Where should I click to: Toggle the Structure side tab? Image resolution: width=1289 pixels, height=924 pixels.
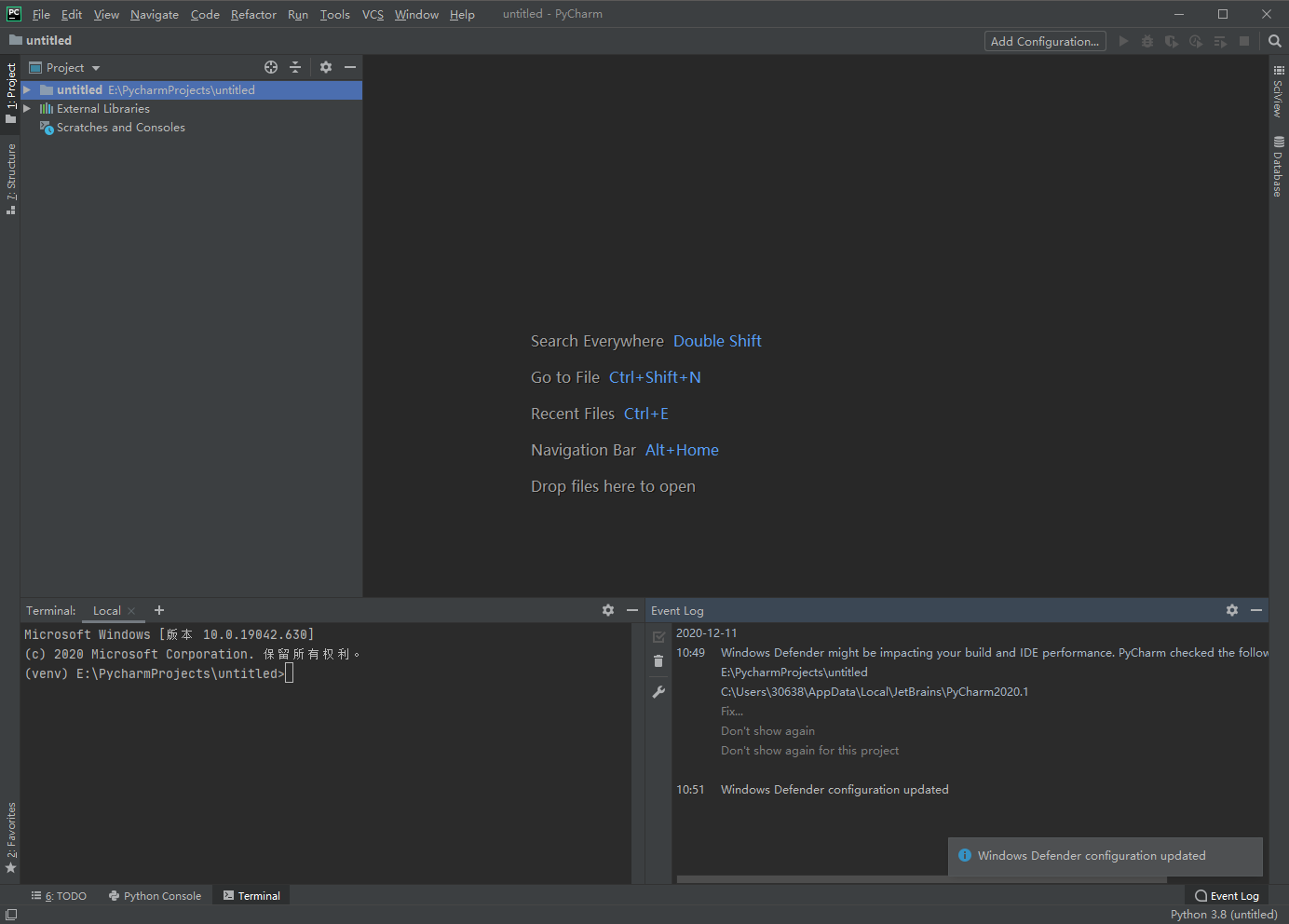pyautogui.click(x=10, y=179)
